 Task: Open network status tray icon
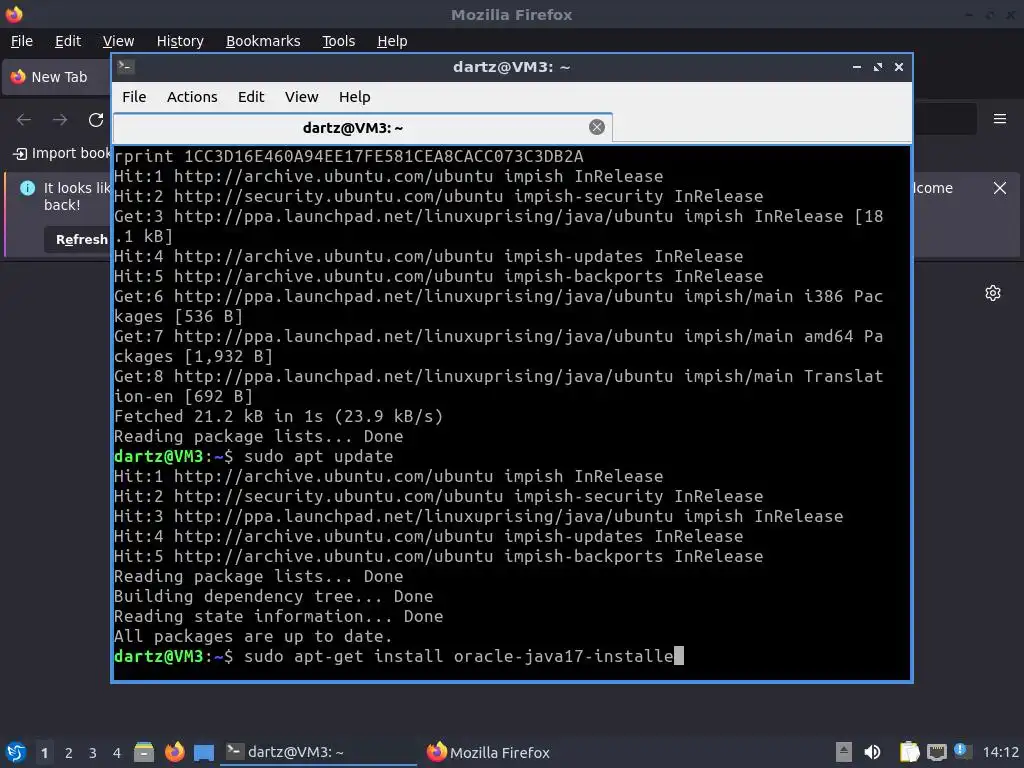[936, 752]
